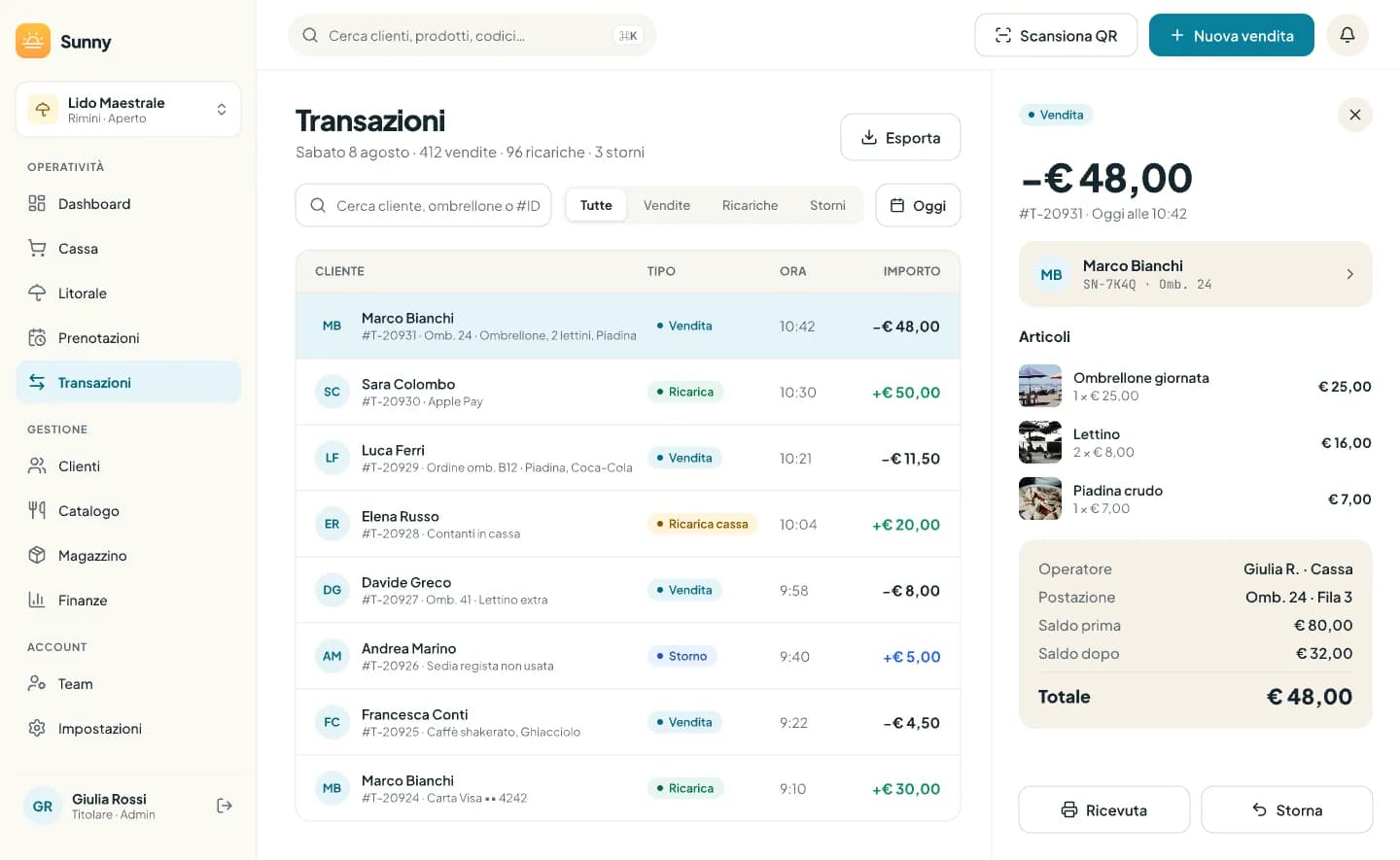The width and height of the screenshot is (1400, 860).
Task: Click Storna to reverse the sale
Action: coord(1286,809)
